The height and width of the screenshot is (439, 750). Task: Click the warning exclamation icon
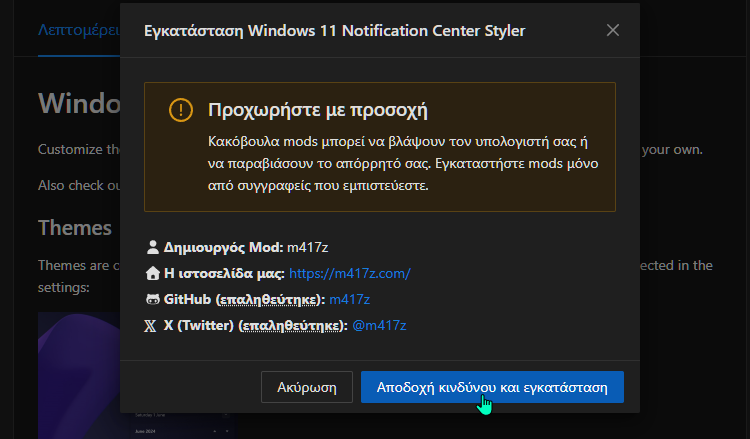pos(181,110)
